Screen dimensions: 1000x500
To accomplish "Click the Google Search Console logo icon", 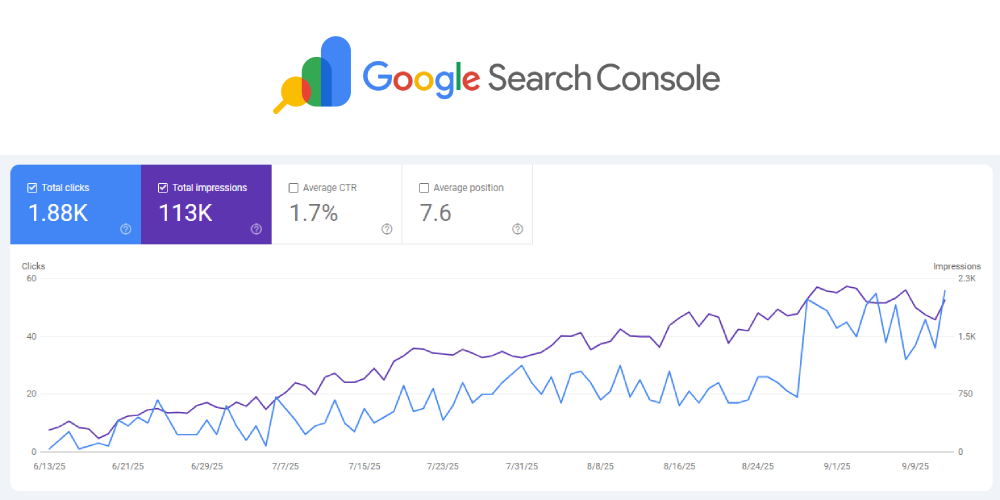I will (x=314, y=75).
